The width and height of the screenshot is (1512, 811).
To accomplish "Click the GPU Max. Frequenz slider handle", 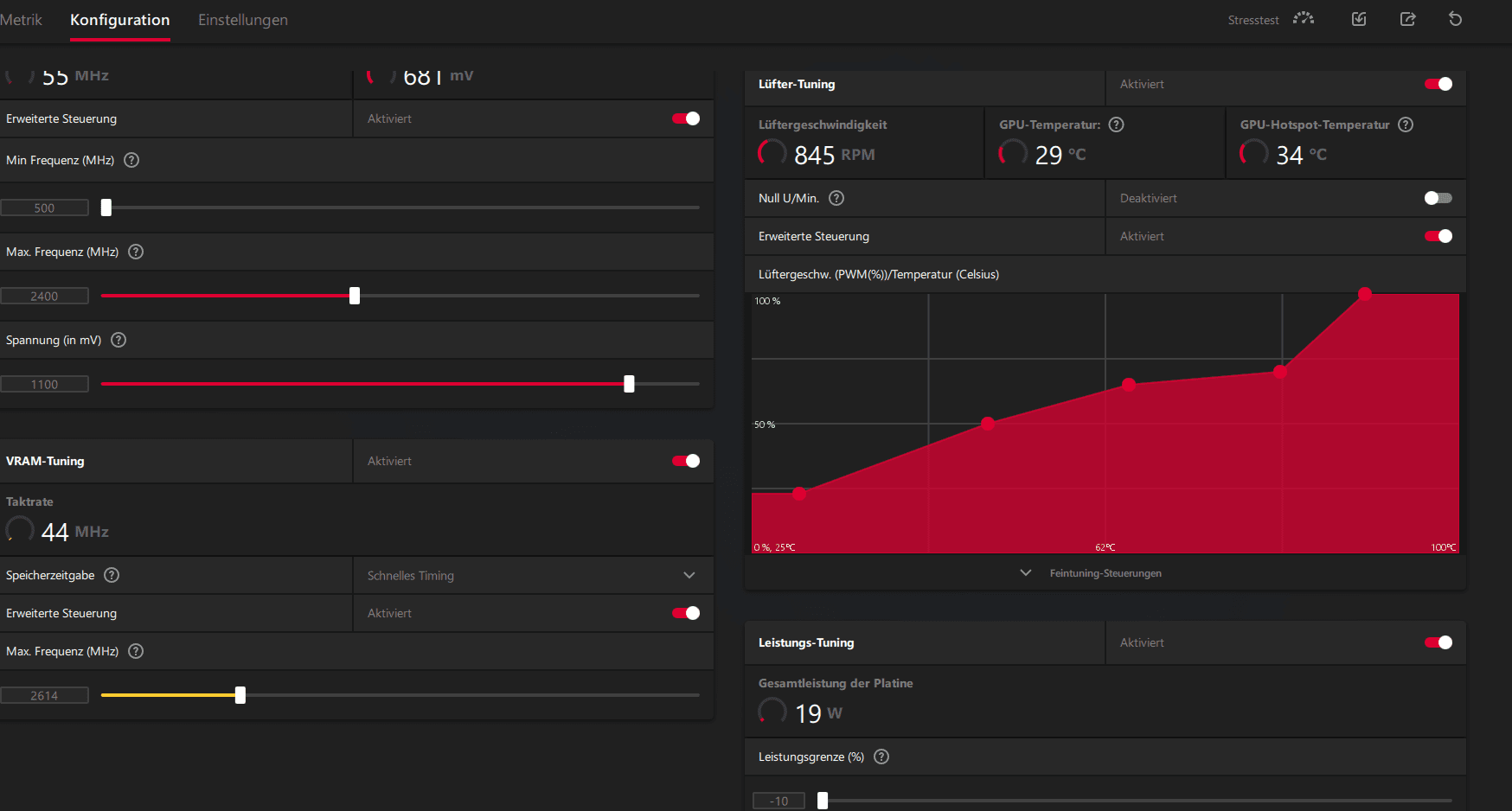I will pos(355,296).
